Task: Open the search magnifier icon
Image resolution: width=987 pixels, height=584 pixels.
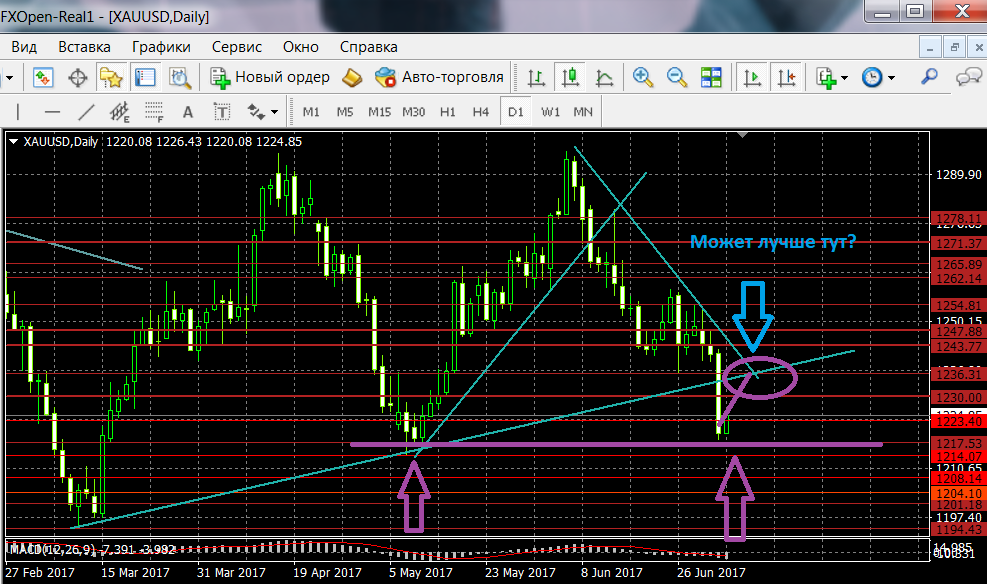Action: coord(929,77)
